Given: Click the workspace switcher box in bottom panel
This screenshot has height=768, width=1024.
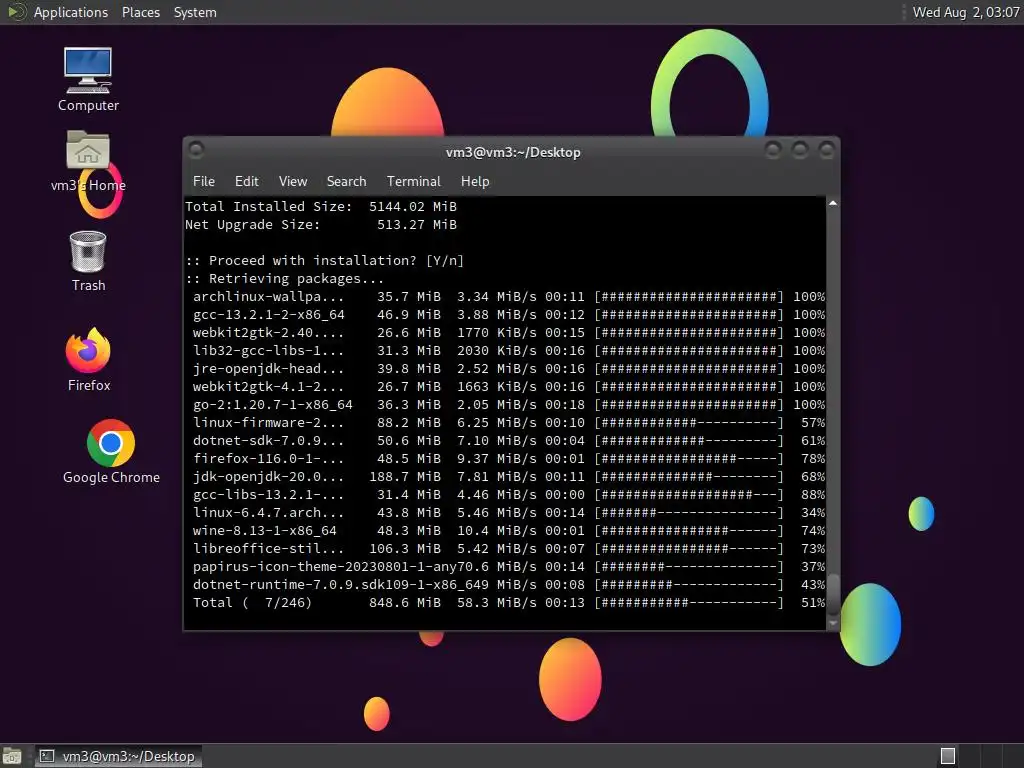Looking at the screenshot, I should [x=948, y=756].
